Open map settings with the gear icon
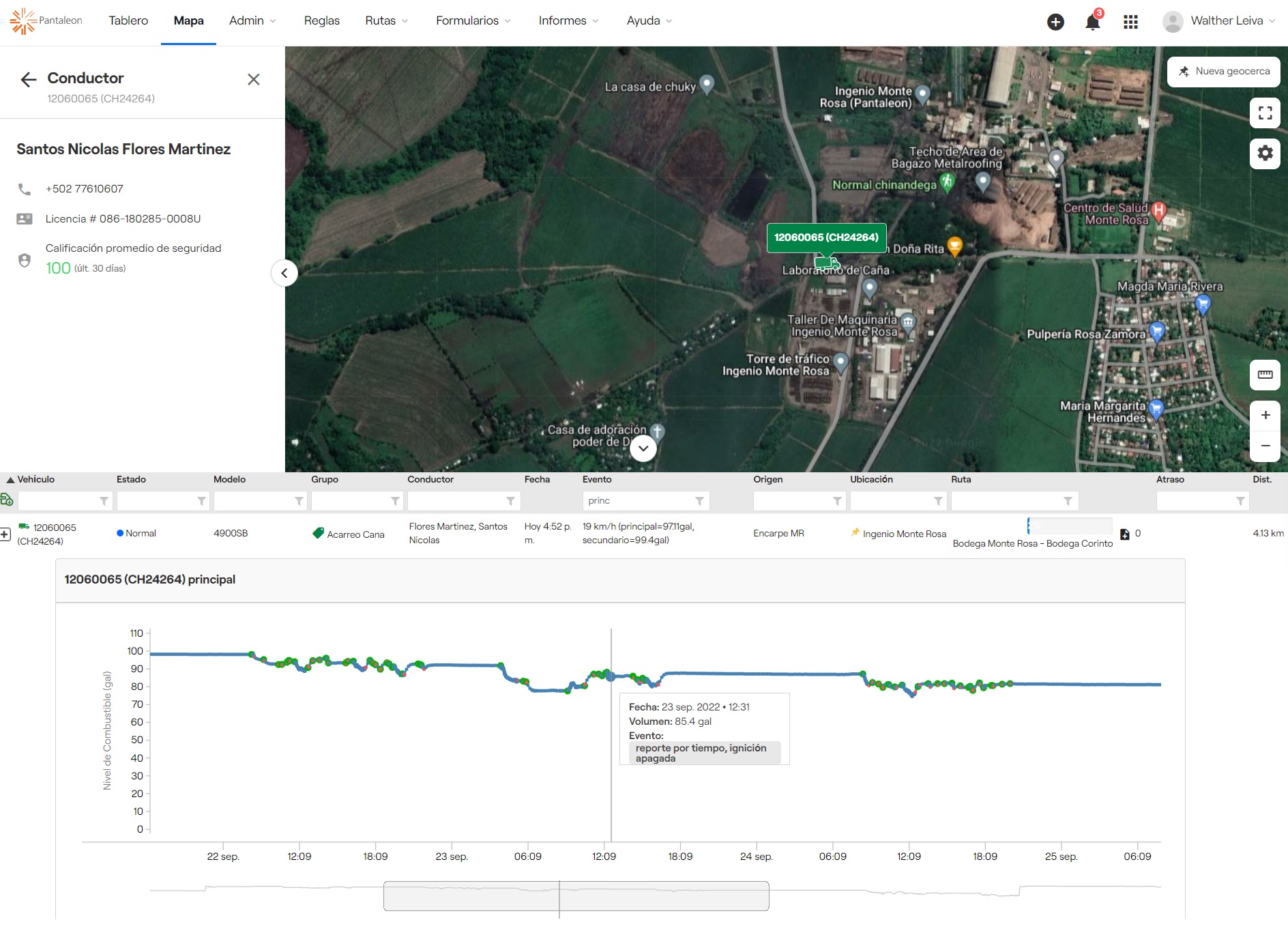 [x=1265, y=154]
